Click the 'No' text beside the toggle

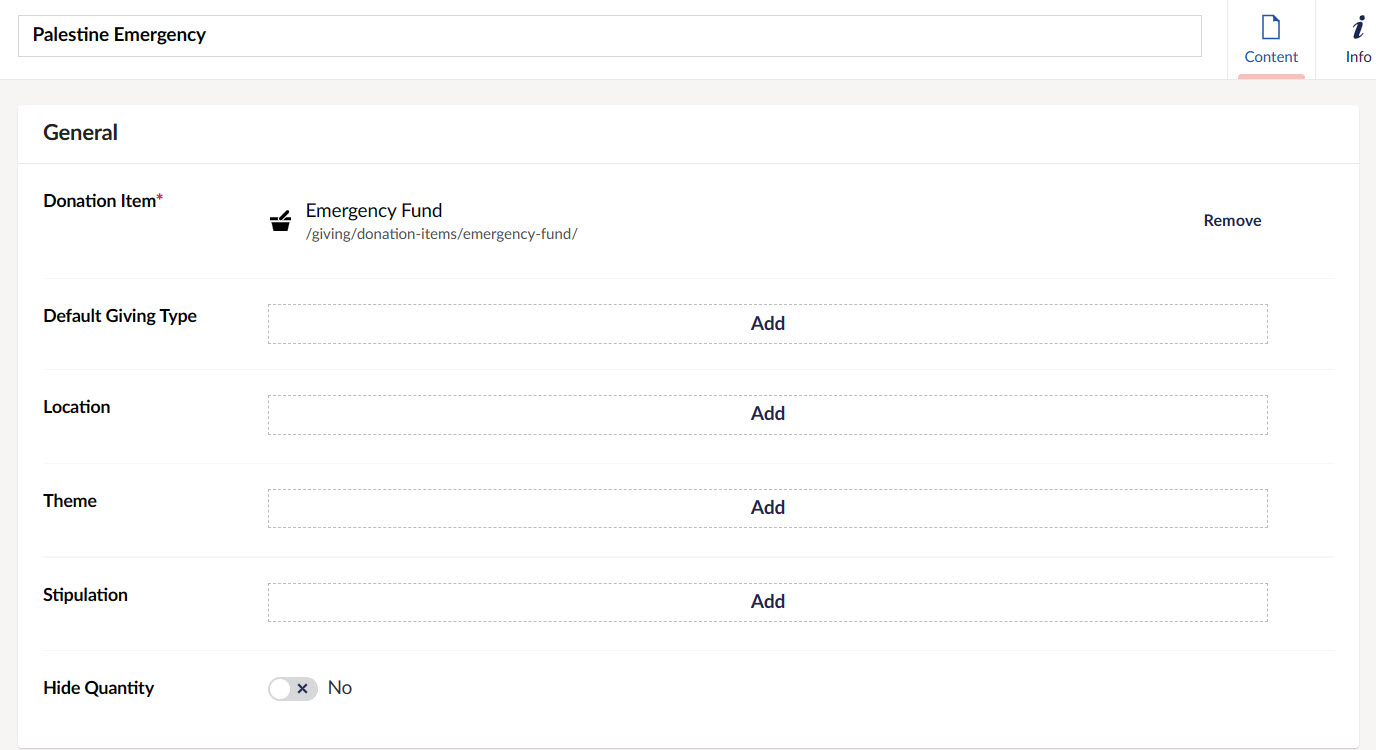[340, 688]
